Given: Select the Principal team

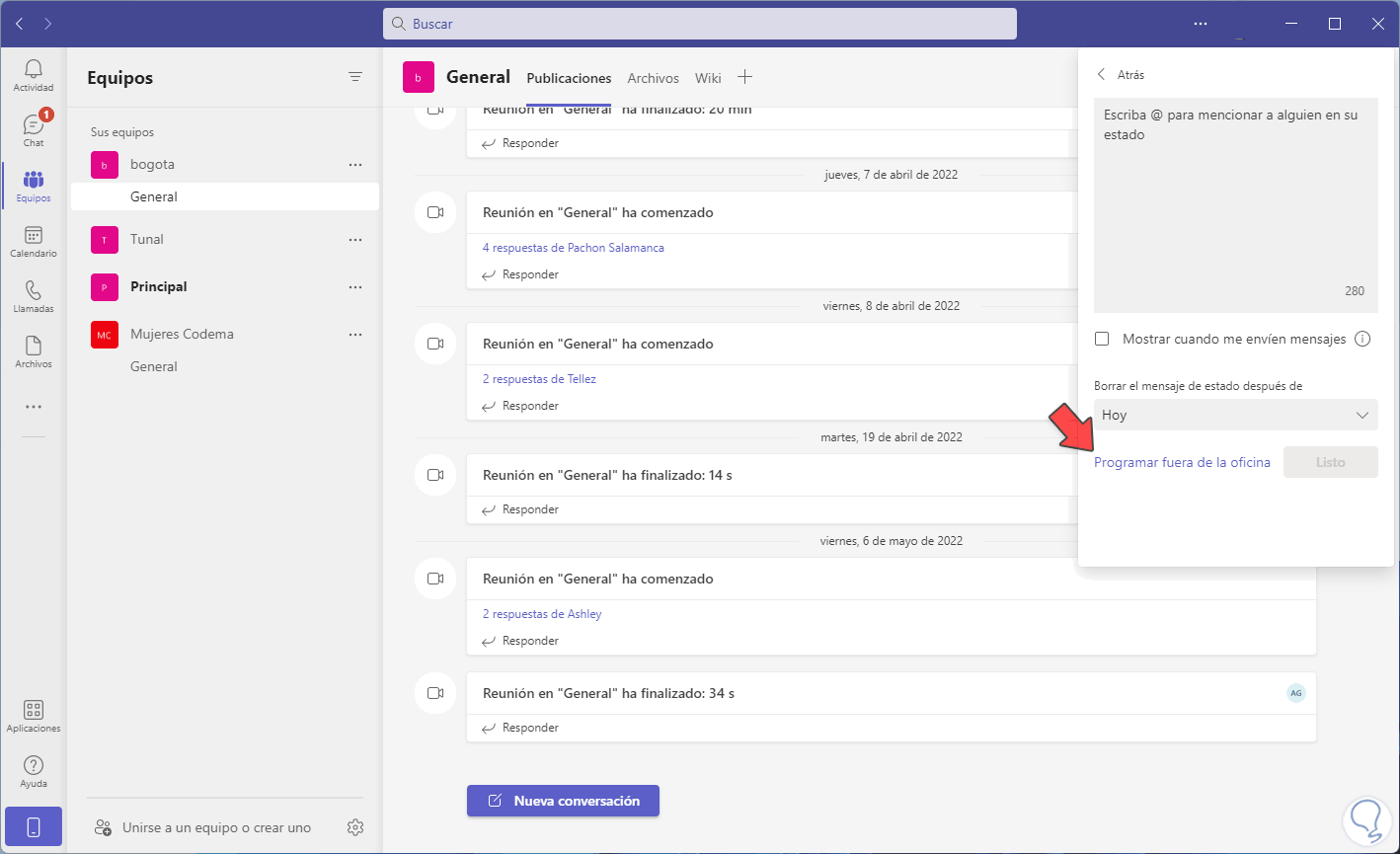Looking at the screenshot, I should [159, 287].
